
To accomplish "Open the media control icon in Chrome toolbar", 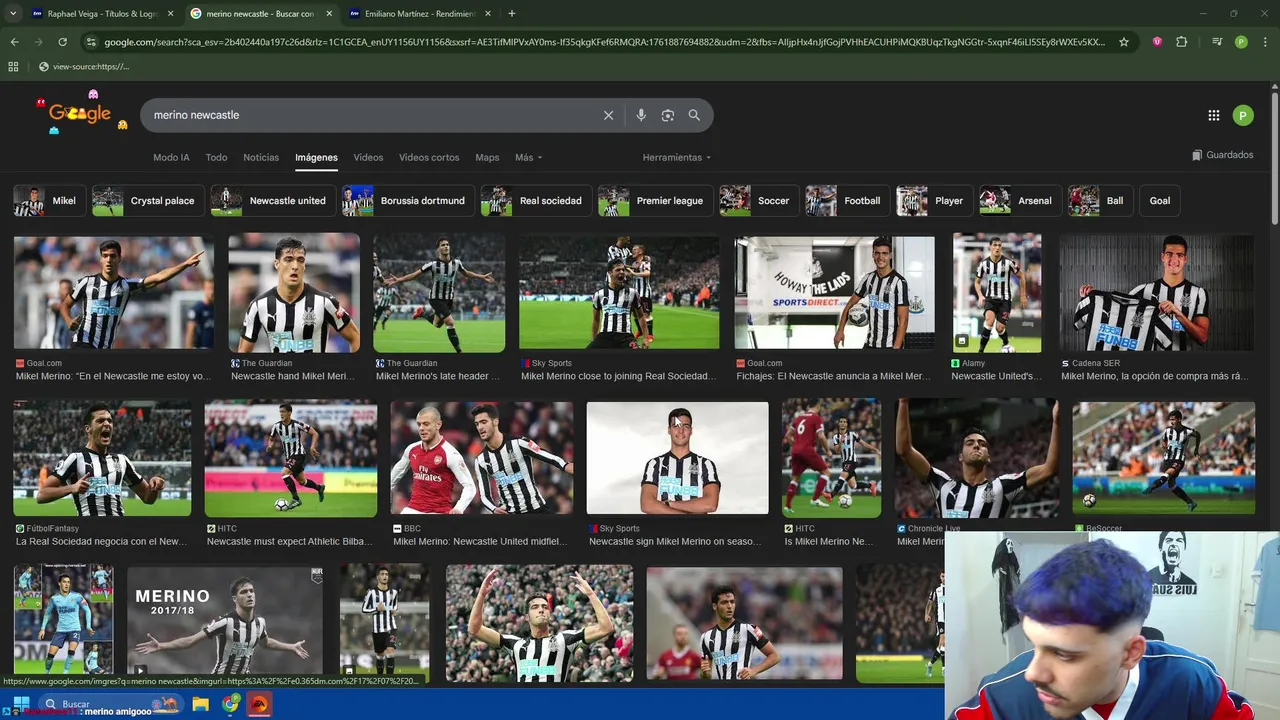I will (x=1217, y=42).
